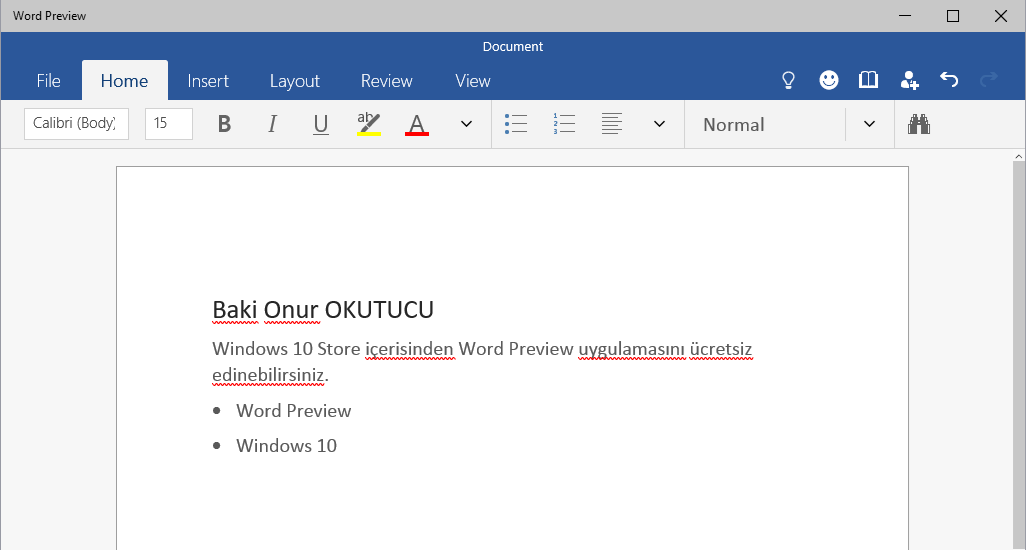
Task: Open Find with binoculars icon
Action: pyautogui.click(x=919, y=124)
